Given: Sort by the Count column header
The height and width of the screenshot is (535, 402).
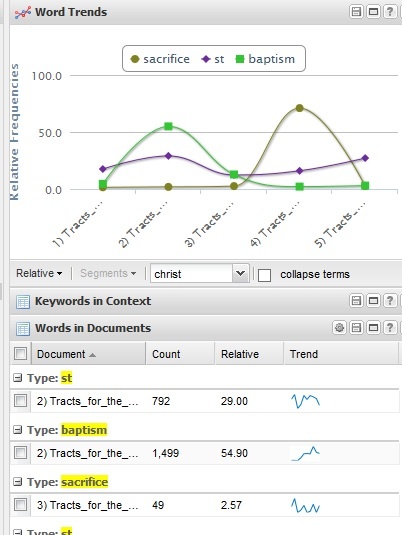Looking at the screenshot, I should pos(180,354).
